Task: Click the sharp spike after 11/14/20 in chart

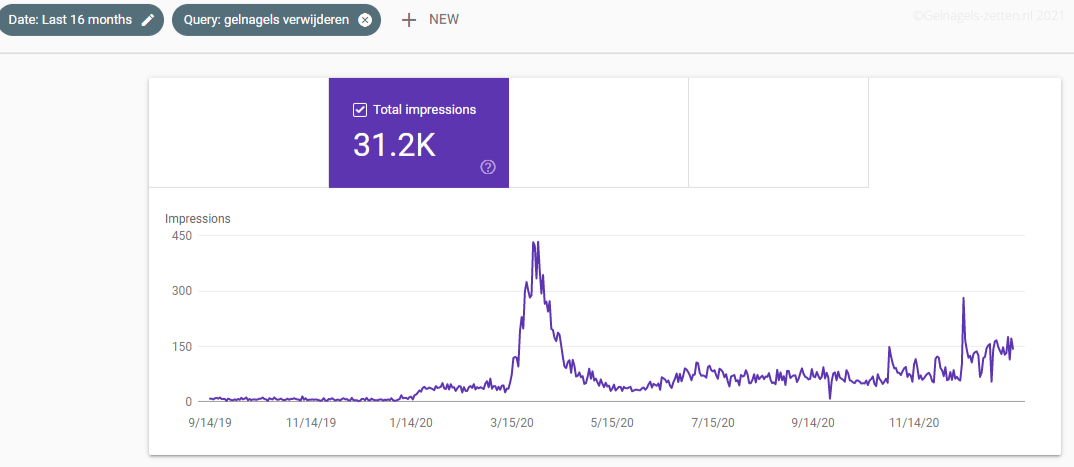Action: click(963, 299)
